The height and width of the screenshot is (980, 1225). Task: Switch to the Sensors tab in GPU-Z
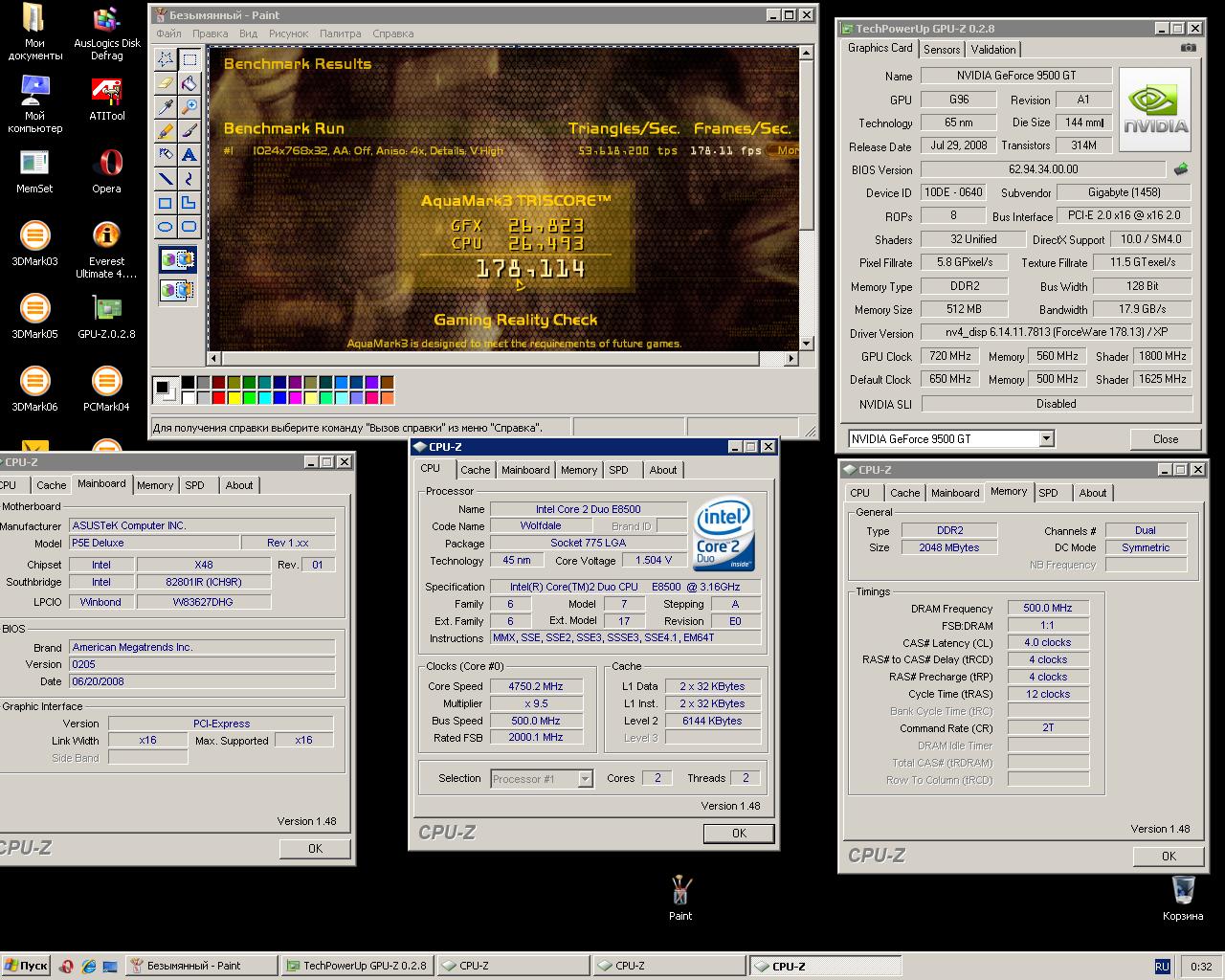click(x=942, y=50)
